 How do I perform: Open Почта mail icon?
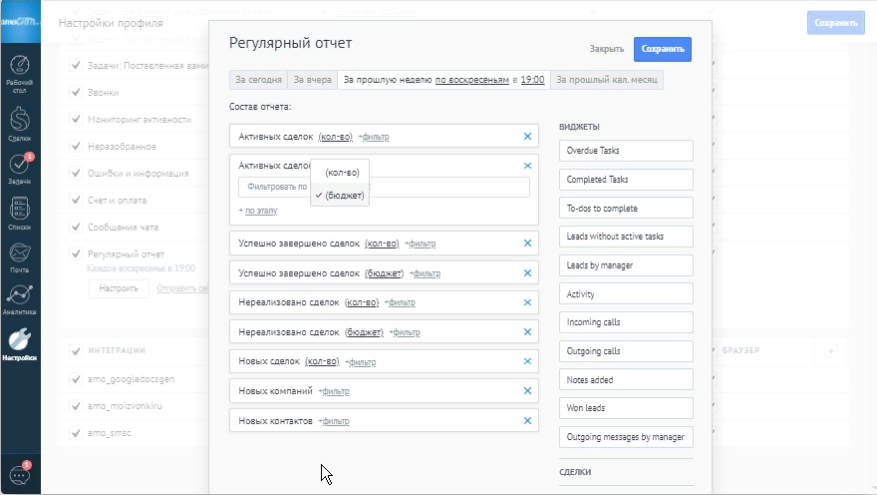19,255
